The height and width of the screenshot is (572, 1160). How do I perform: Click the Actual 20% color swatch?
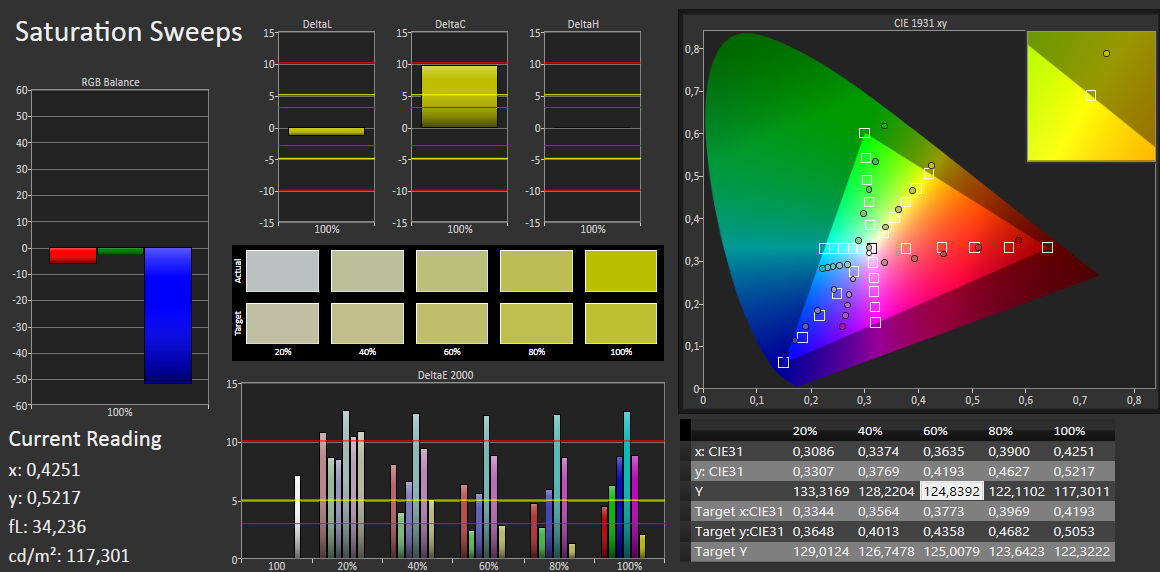(283, 271)
